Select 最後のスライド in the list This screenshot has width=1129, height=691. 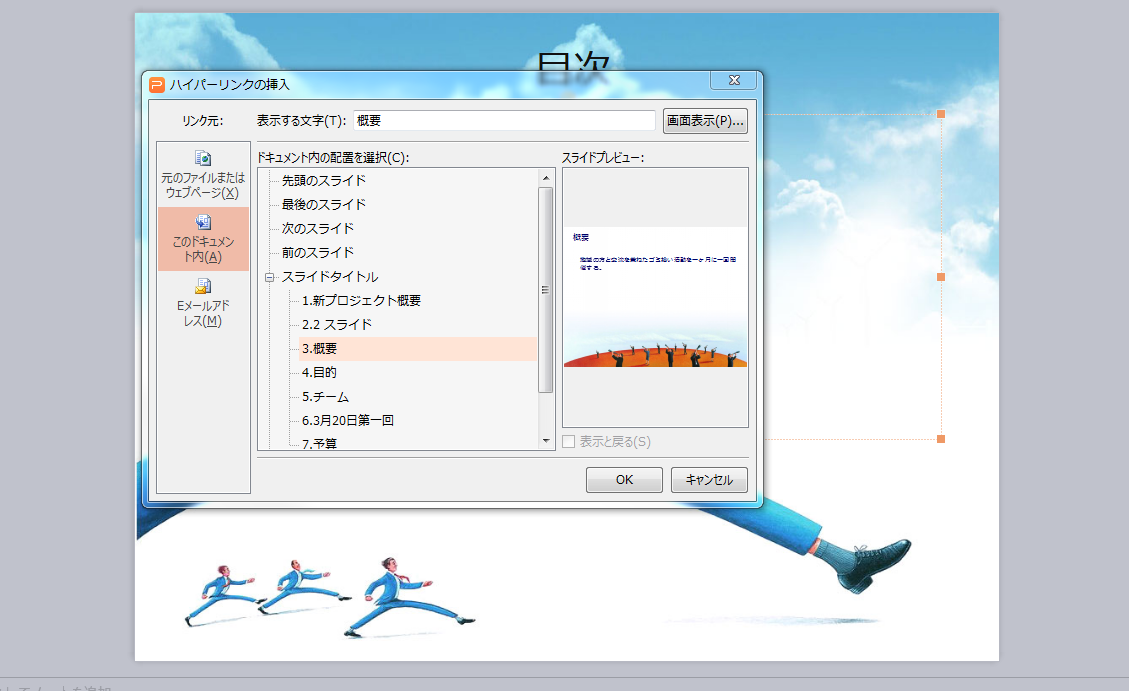(x=324, y=204)
